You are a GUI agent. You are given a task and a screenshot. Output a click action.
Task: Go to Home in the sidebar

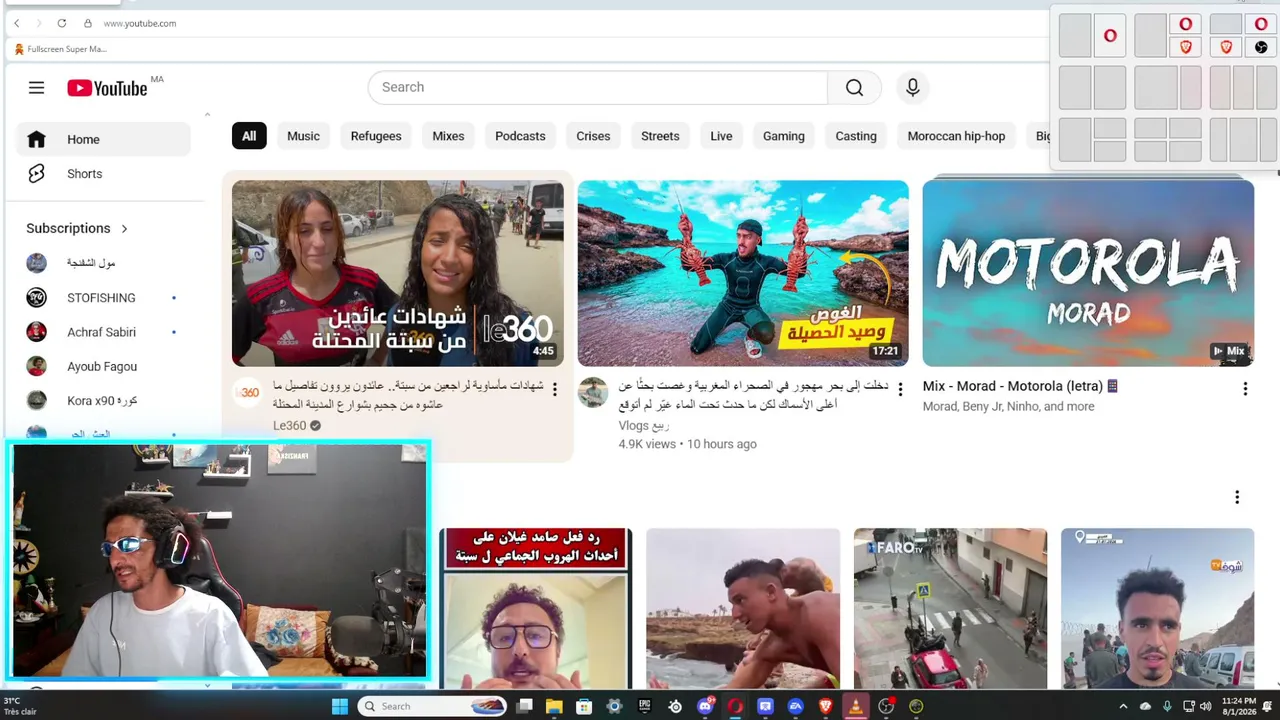tap(103, 140)
